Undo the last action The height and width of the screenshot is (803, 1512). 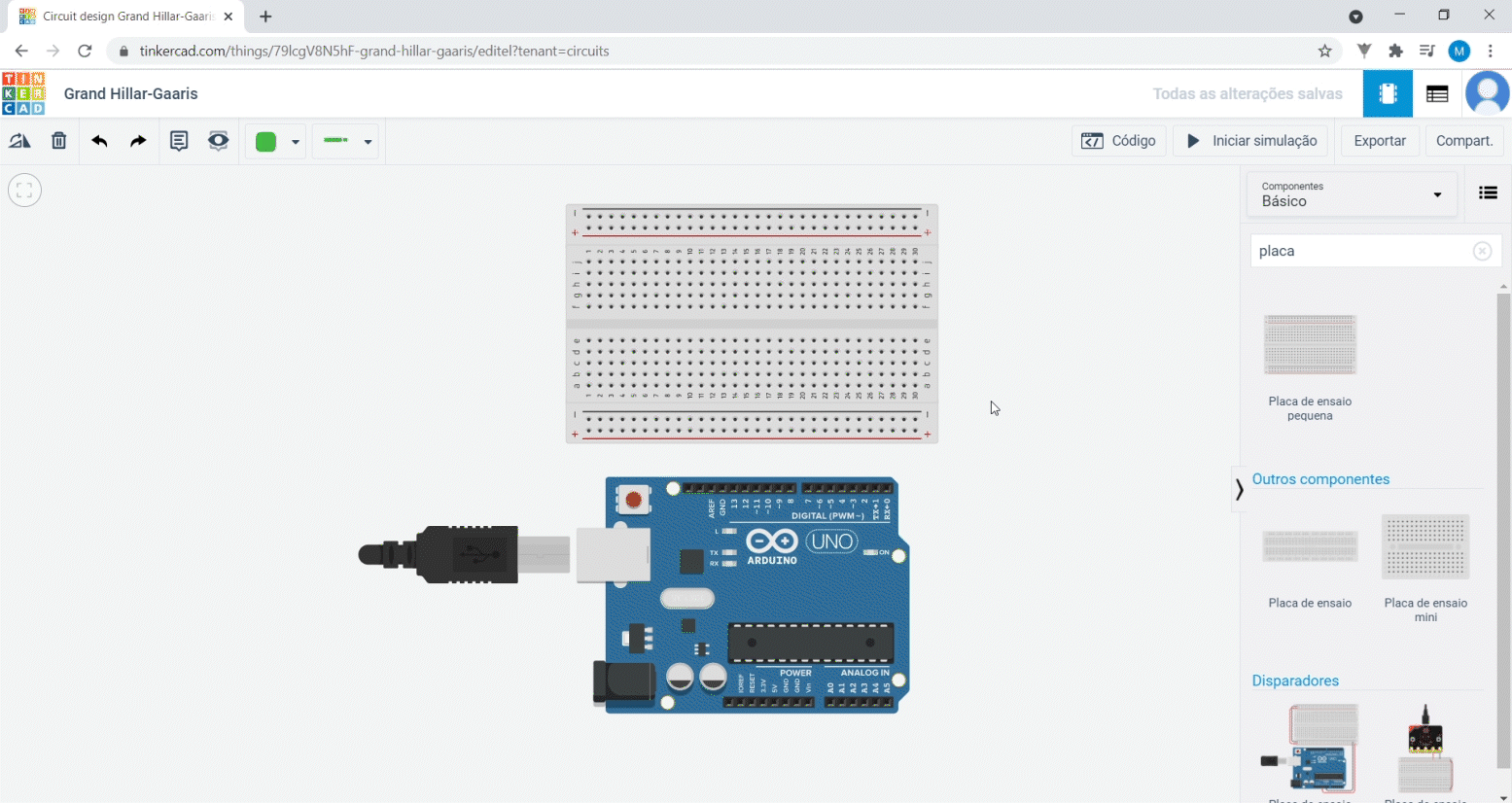pyautogui.click(x=99, y=141)
